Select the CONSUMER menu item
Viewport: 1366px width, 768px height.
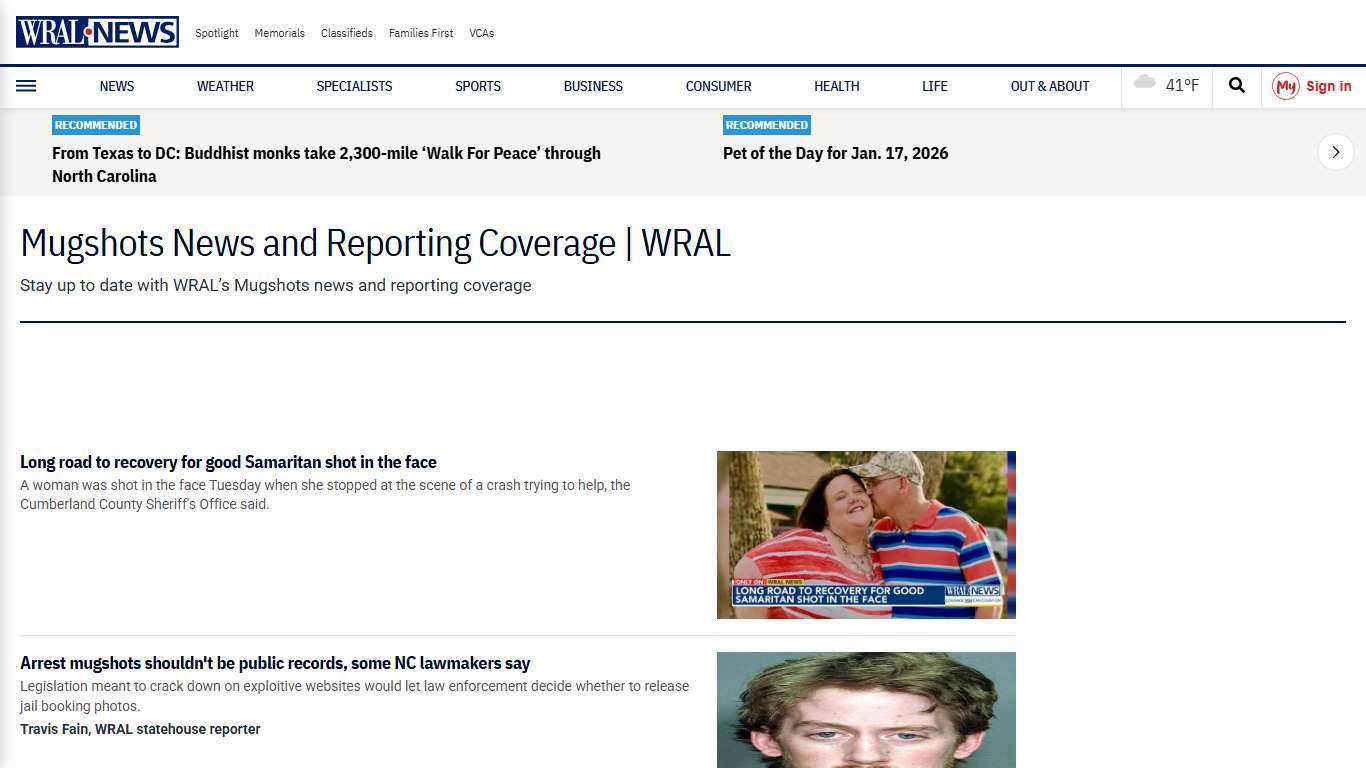click(718, 86)
